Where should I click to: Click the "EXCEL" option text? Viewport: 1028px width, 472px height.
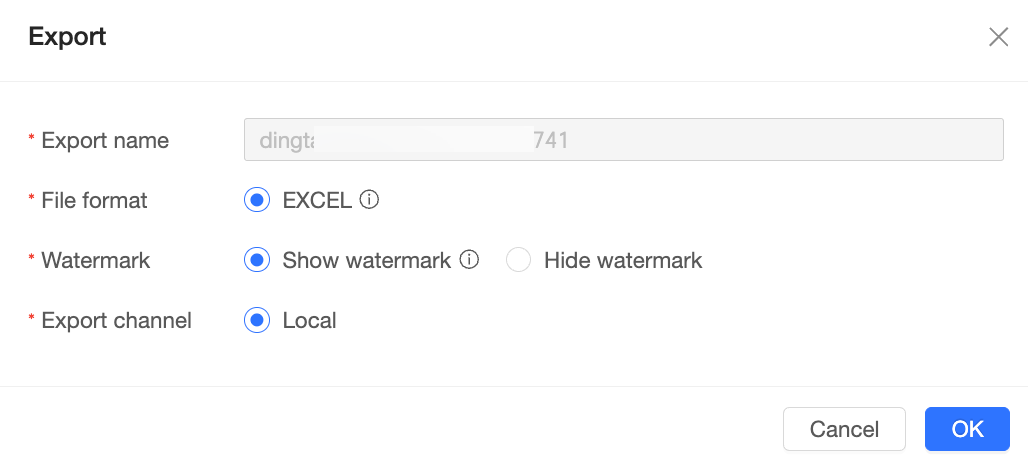317,200
